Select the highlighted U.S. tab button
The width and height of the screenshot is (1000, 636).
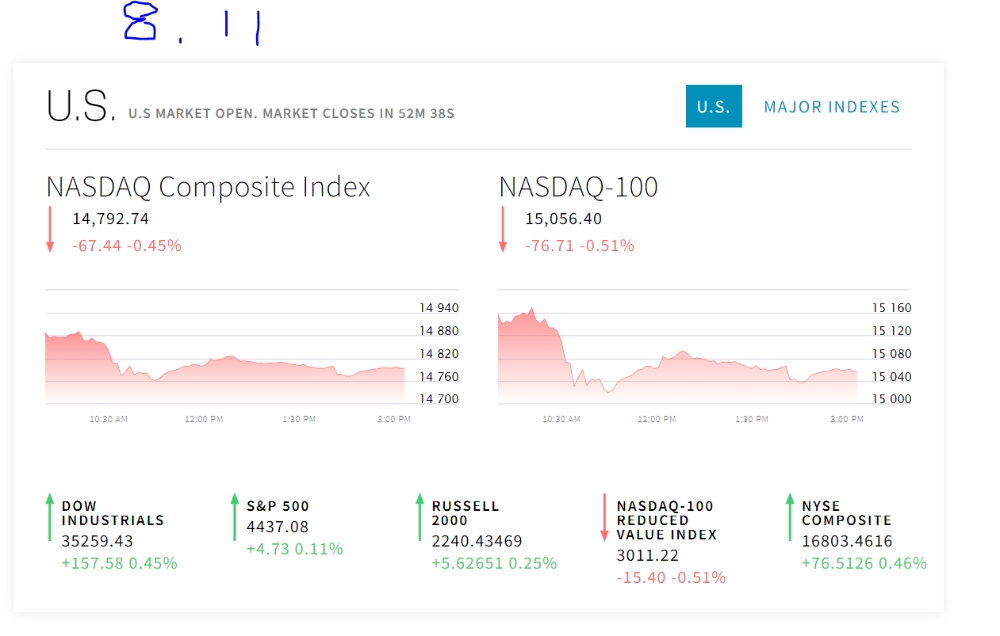(x=714, y=107)
